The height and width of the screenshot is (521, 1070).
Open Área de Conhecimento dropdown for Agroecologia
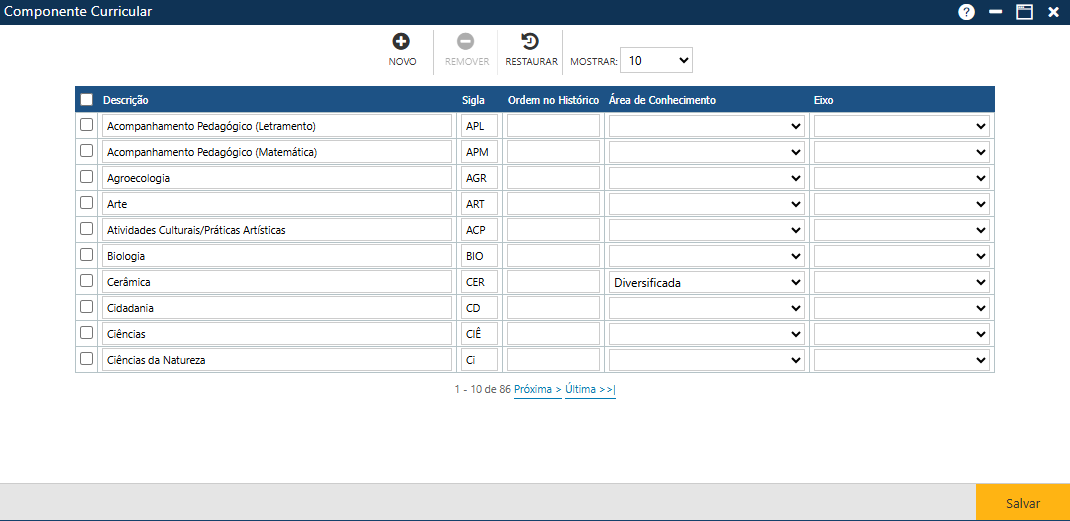[707, 178]
